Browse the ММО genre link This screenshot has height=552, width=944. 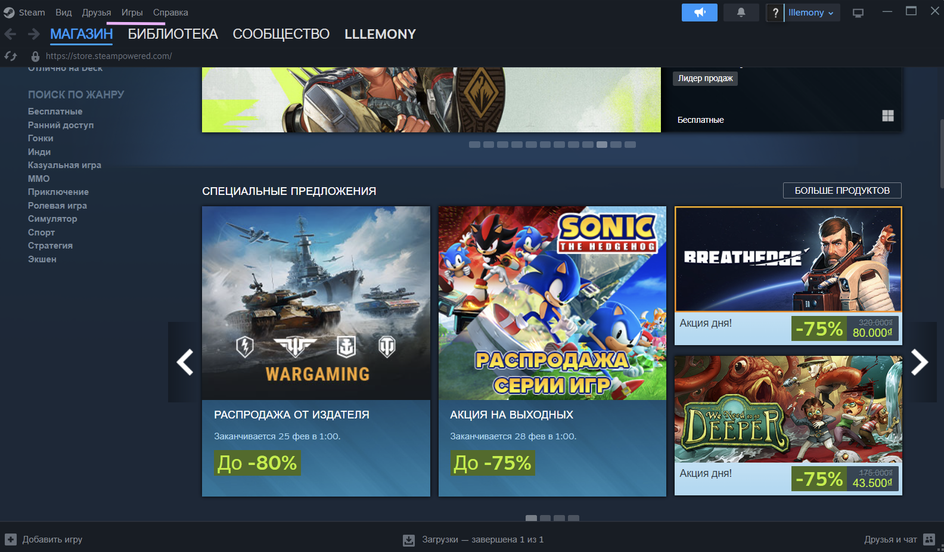[x=39, y=179]
